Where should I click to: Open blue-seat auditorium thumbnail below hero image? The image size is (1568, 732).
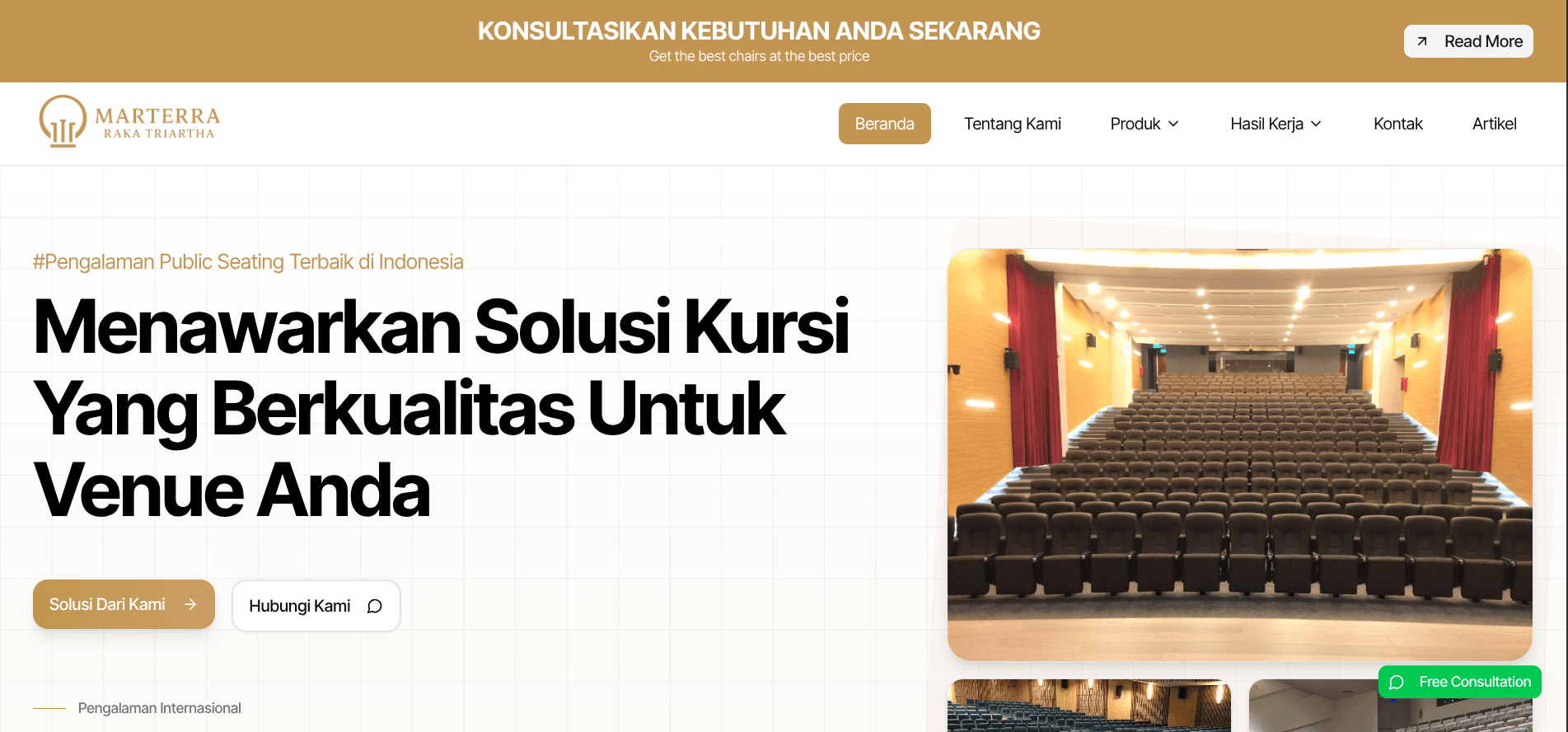click(x=1089, y=706)
